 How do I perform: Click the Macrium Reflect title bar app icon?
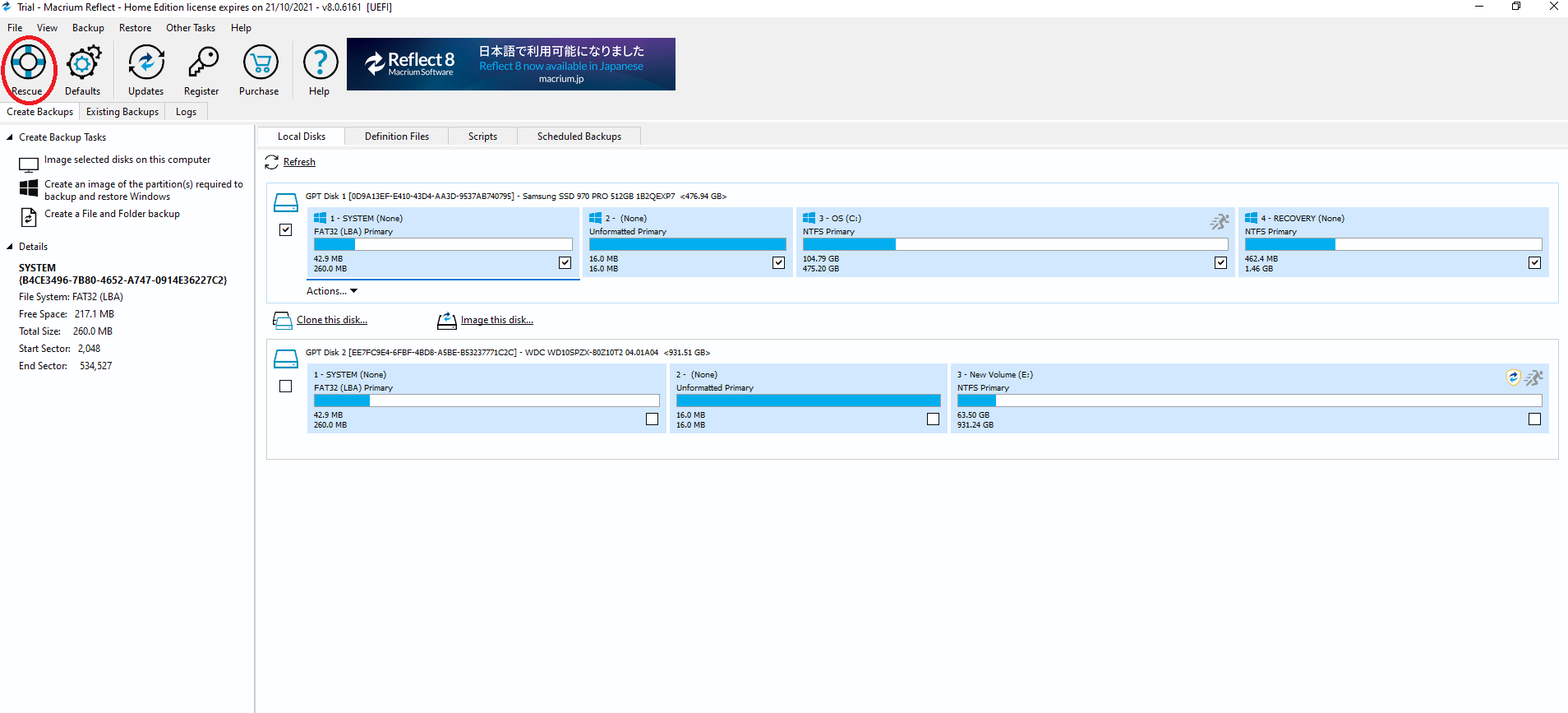click(x=7, y=7)
